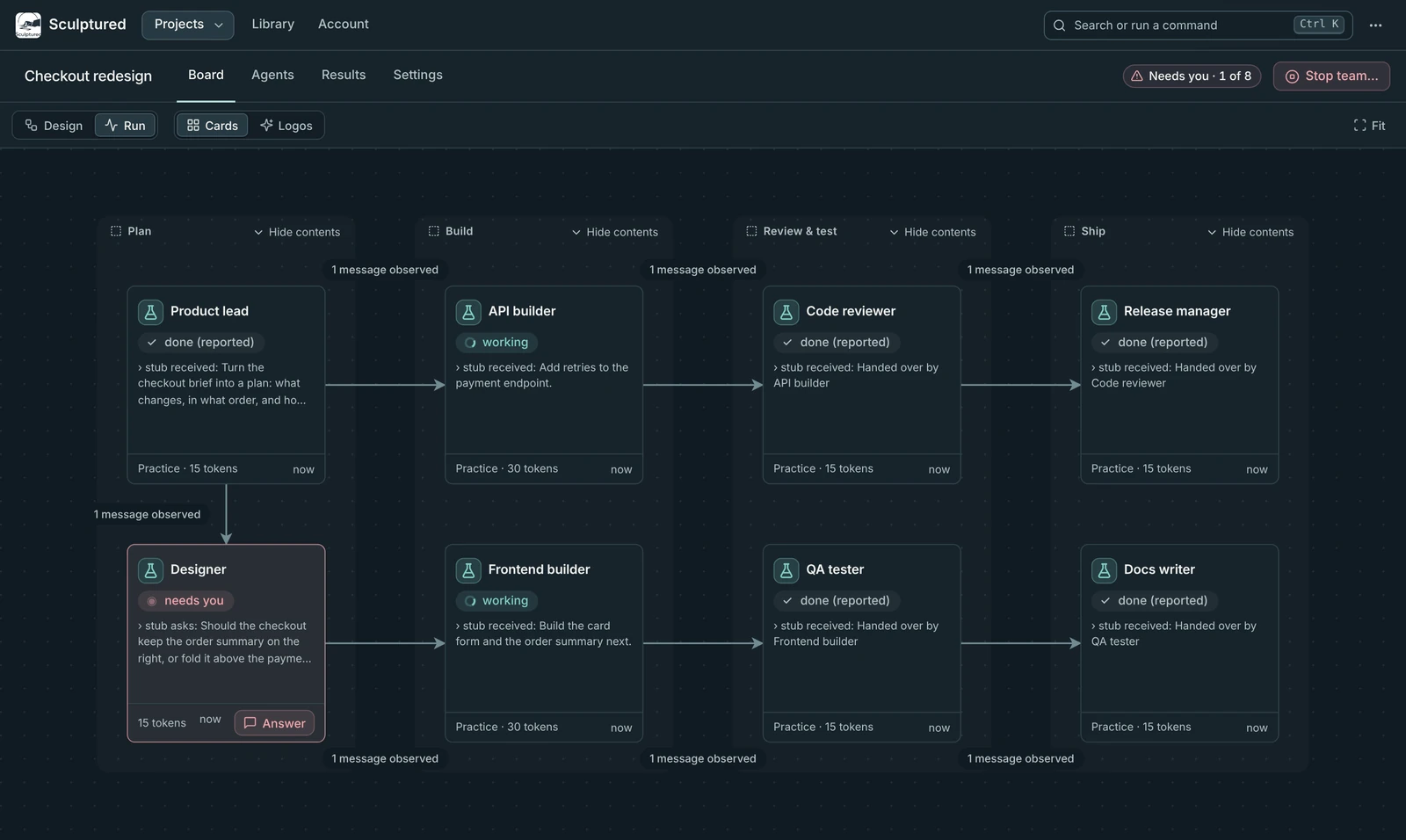Open the Agents tab
This screenshot has width=1406, height=840.
272,76
